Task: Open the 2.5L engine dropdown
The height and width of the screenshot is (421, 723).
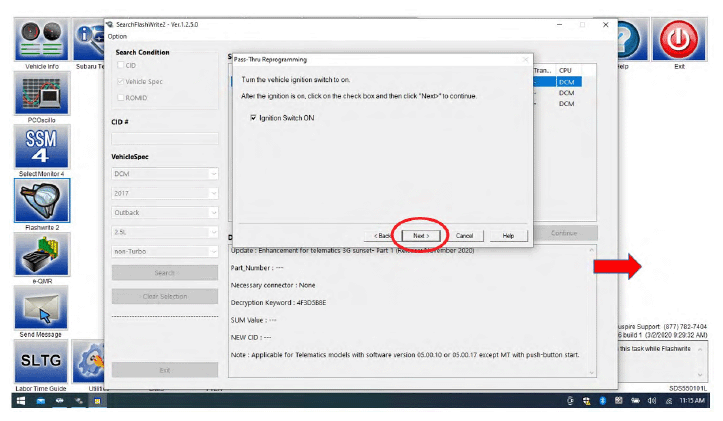Action: 165,232
